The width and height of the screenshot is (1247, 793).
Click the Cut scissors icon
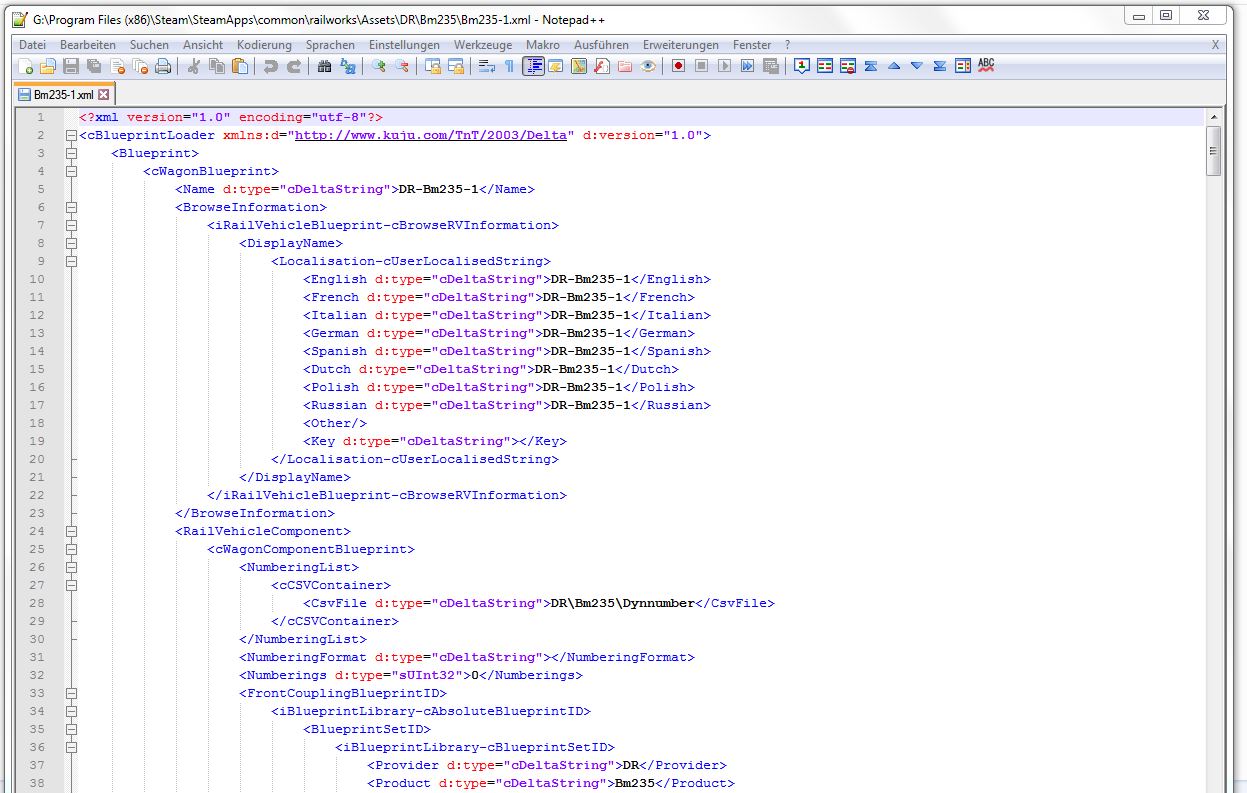click(x=194, y=67)
